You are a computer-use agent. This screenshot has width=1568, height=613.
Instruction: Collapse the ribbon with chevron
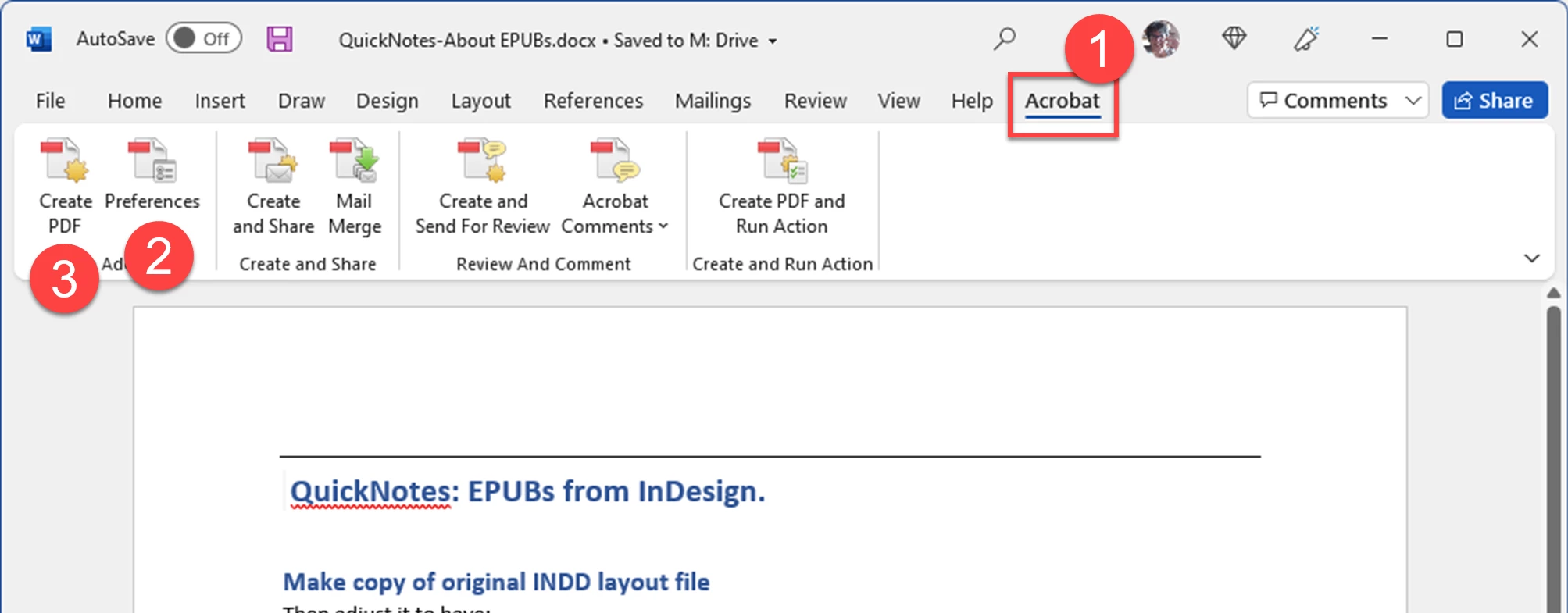pyautogui.click(x=1532, y=258)
